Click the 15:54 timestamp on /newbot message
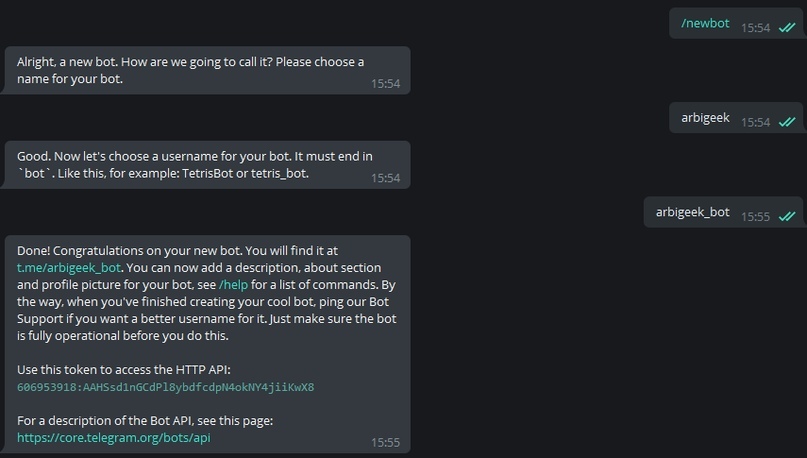This screenshot has height=458, width=807. coord(756,28)
